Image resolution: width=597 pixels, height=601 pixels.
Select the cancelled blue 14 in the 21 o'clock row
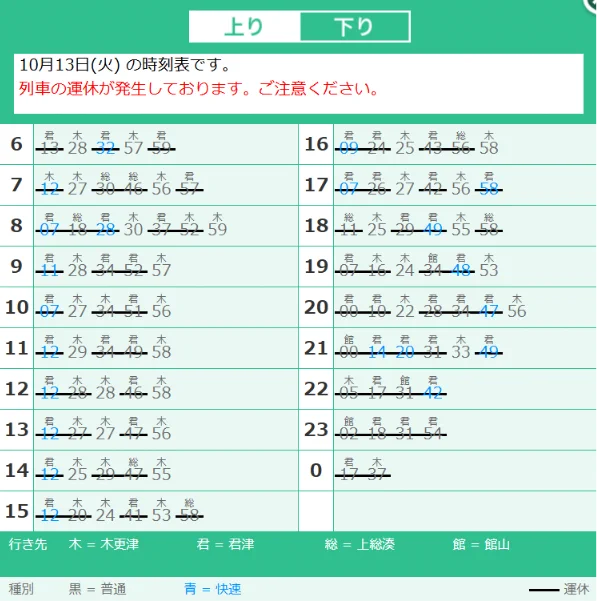[x=377, y=352]
